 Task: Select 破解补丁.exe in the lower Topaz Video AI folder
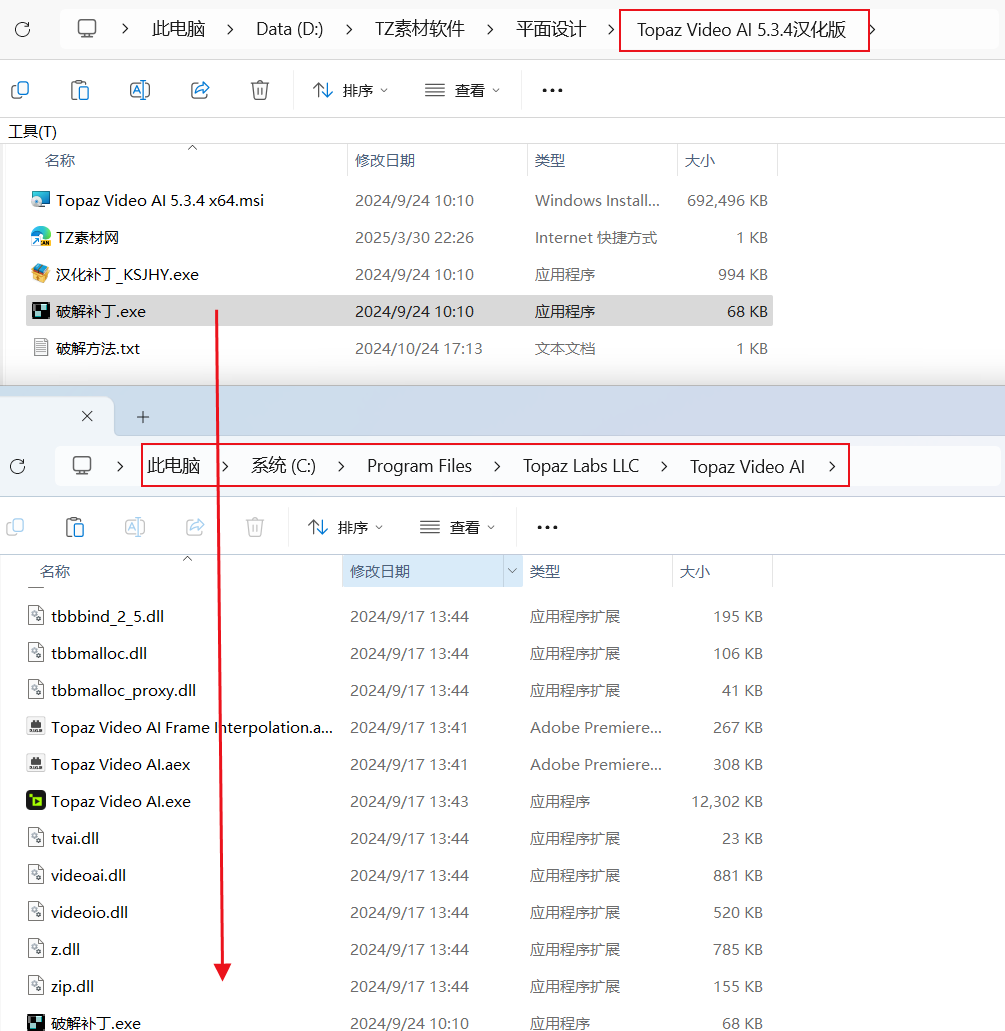click(96, 1023)
